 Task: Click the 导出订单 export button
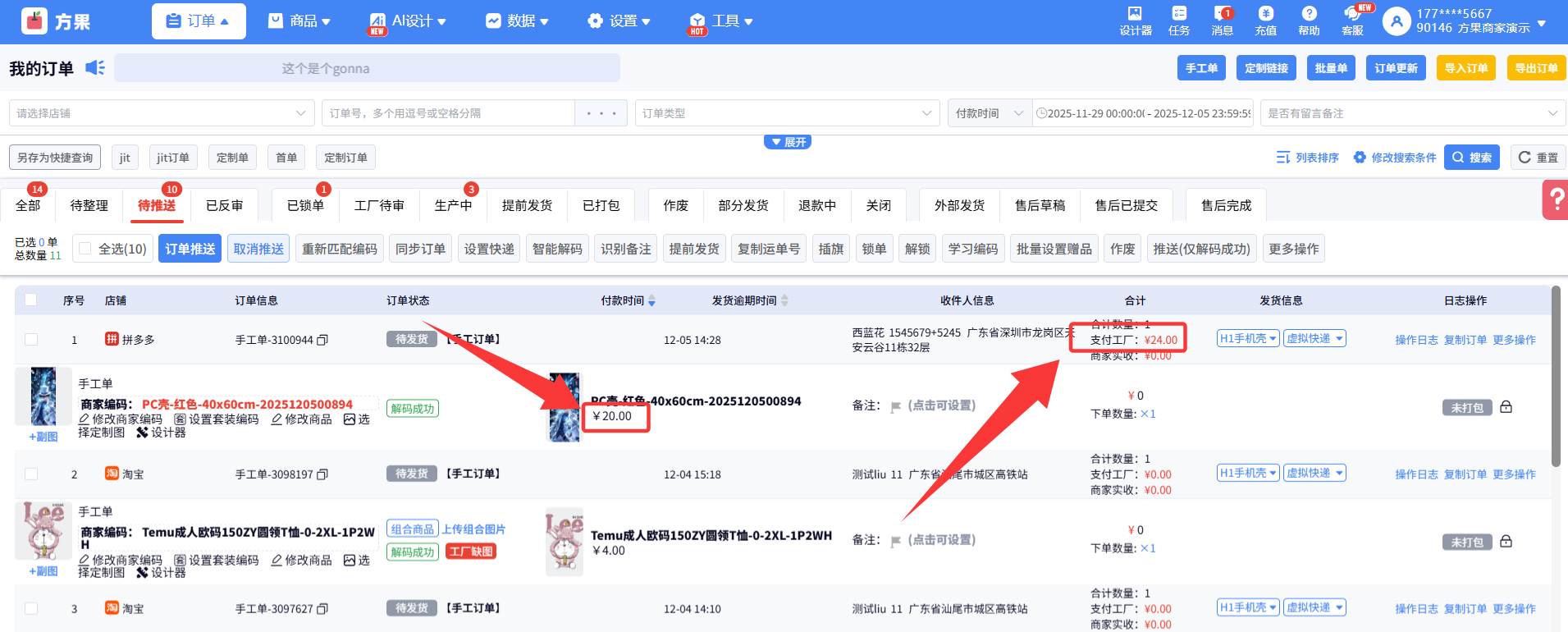click(x=1535, y=68)
